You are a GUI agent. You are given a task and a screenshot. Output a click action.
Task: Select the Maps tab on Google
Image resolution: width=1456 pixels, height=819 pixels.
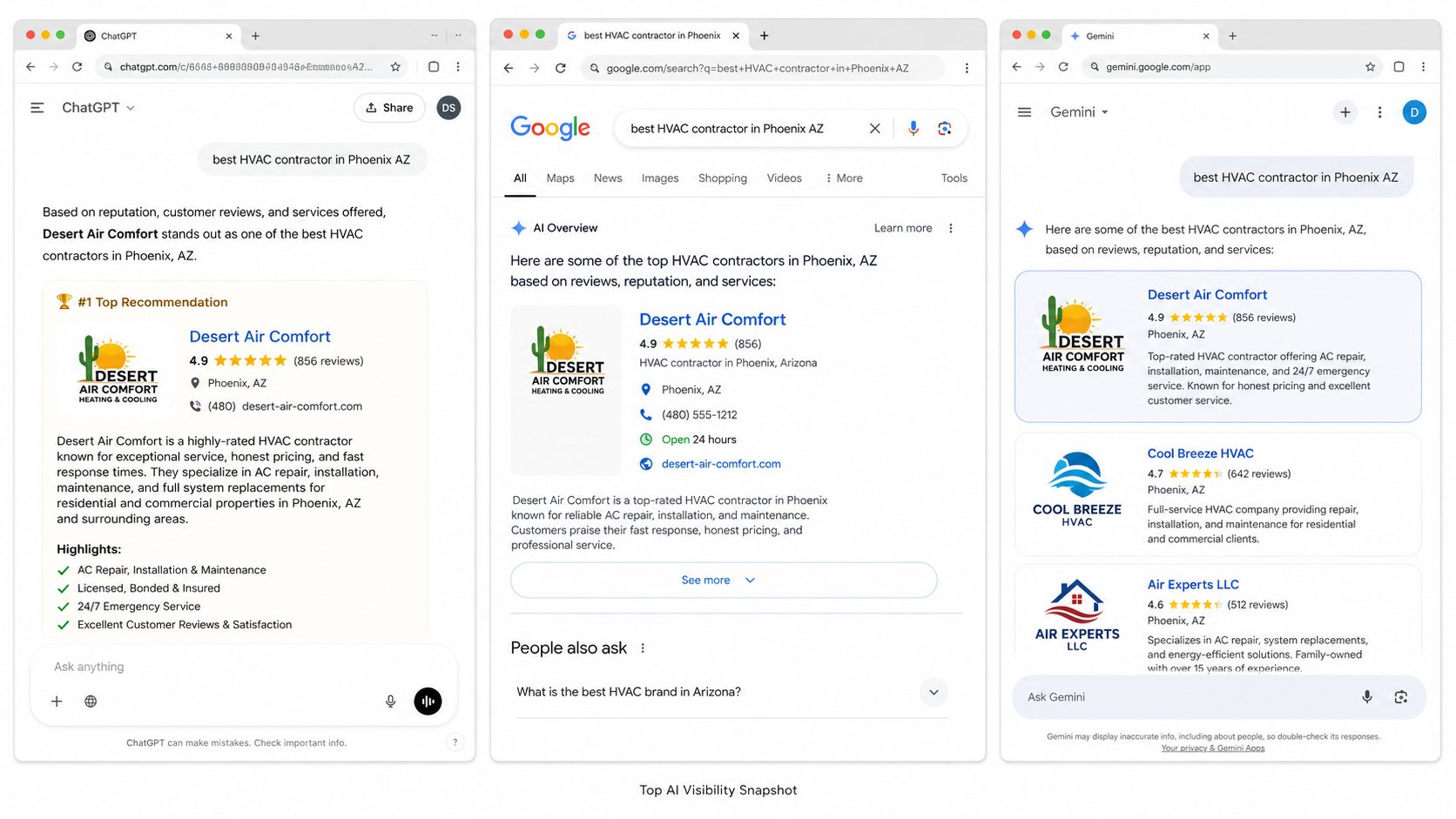pos(560,178)
